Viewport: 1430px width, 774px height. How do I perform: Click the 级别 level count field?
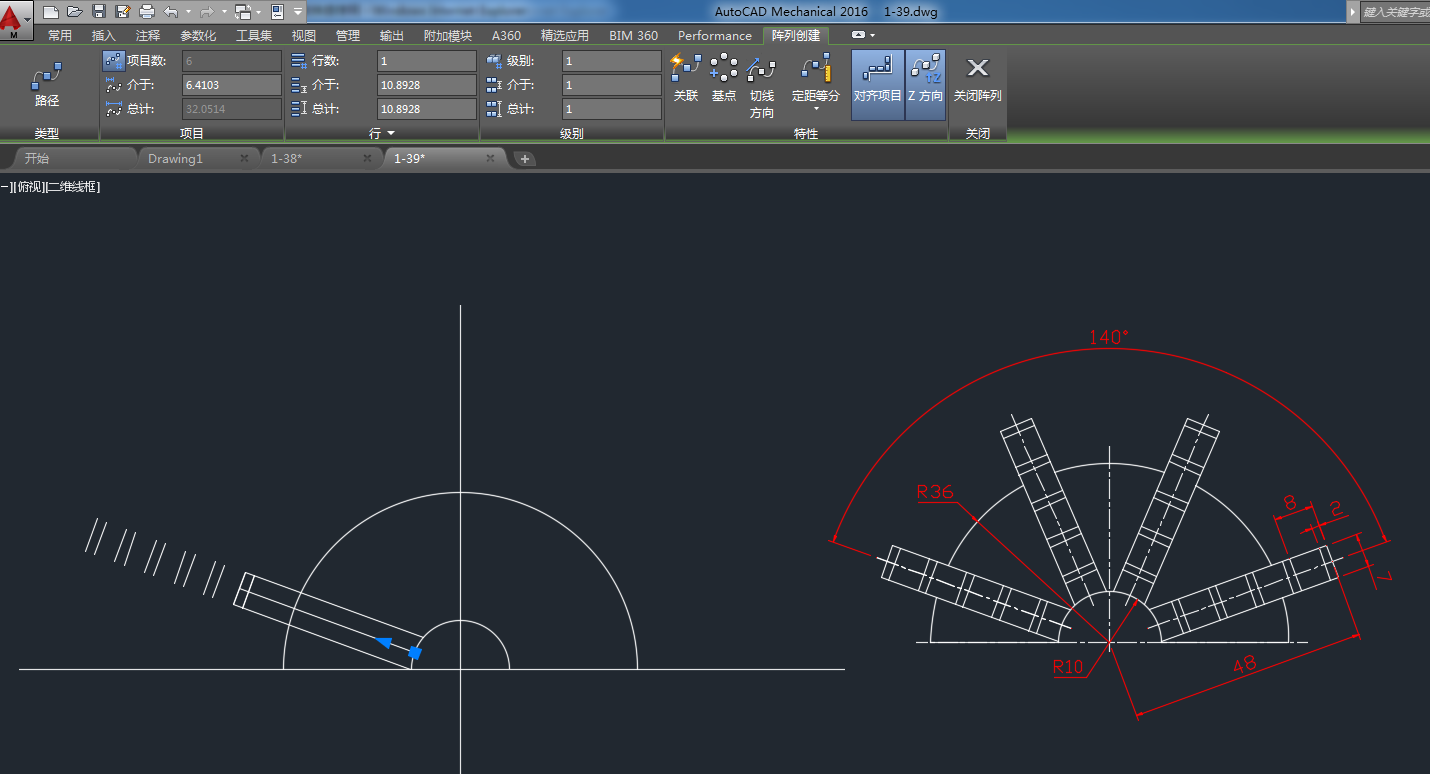pyautogui.click(x=612, y=61)
